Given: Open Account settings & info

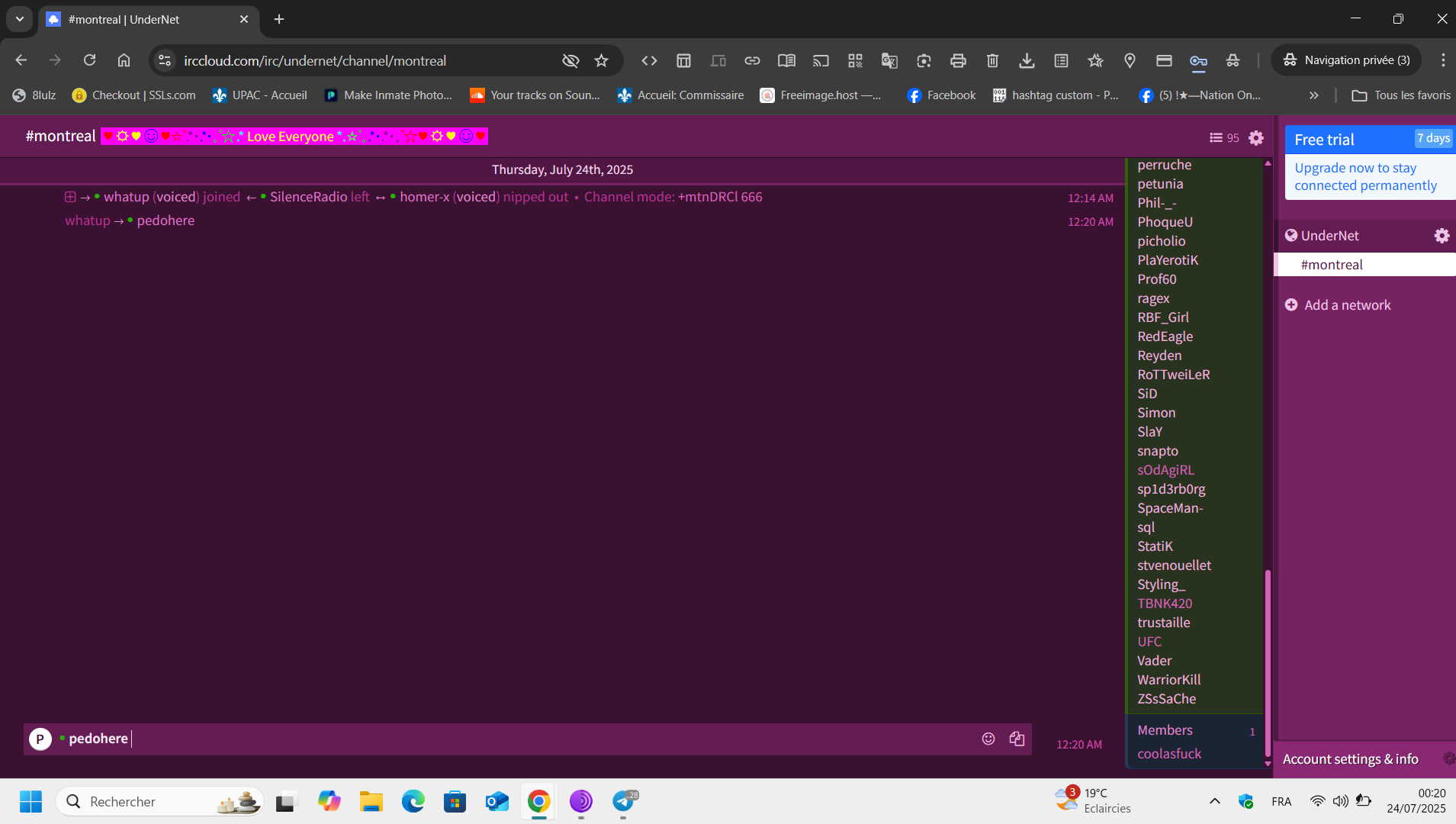Looking at the screenshot, I should point(1350,759).
